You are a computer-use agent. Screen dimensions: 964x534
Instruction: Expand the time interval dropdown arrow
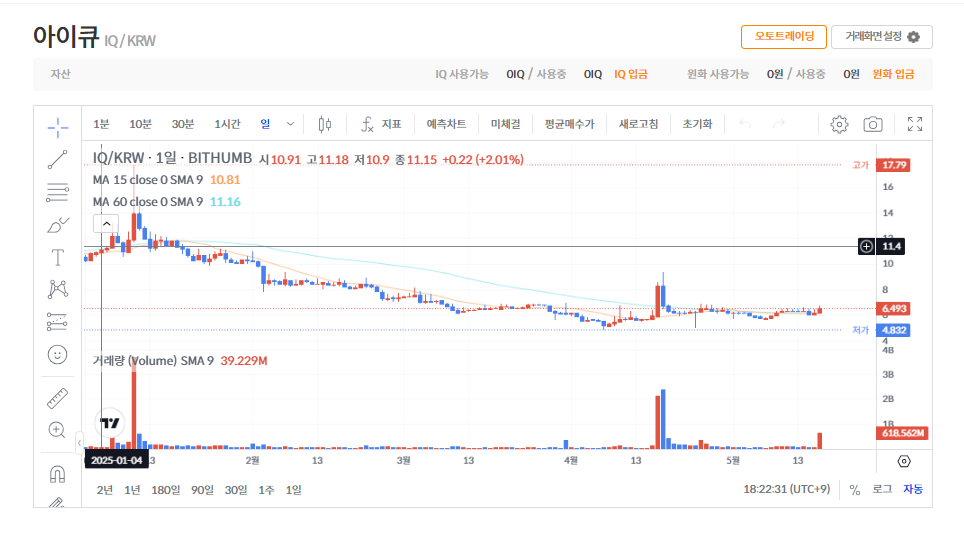coord(290,124)
